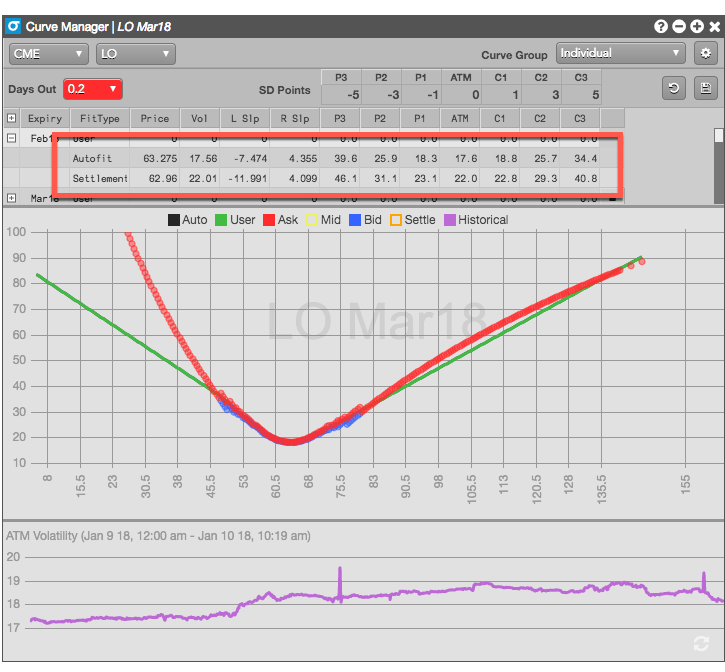Click the L Slp column header

coord(245,118)
